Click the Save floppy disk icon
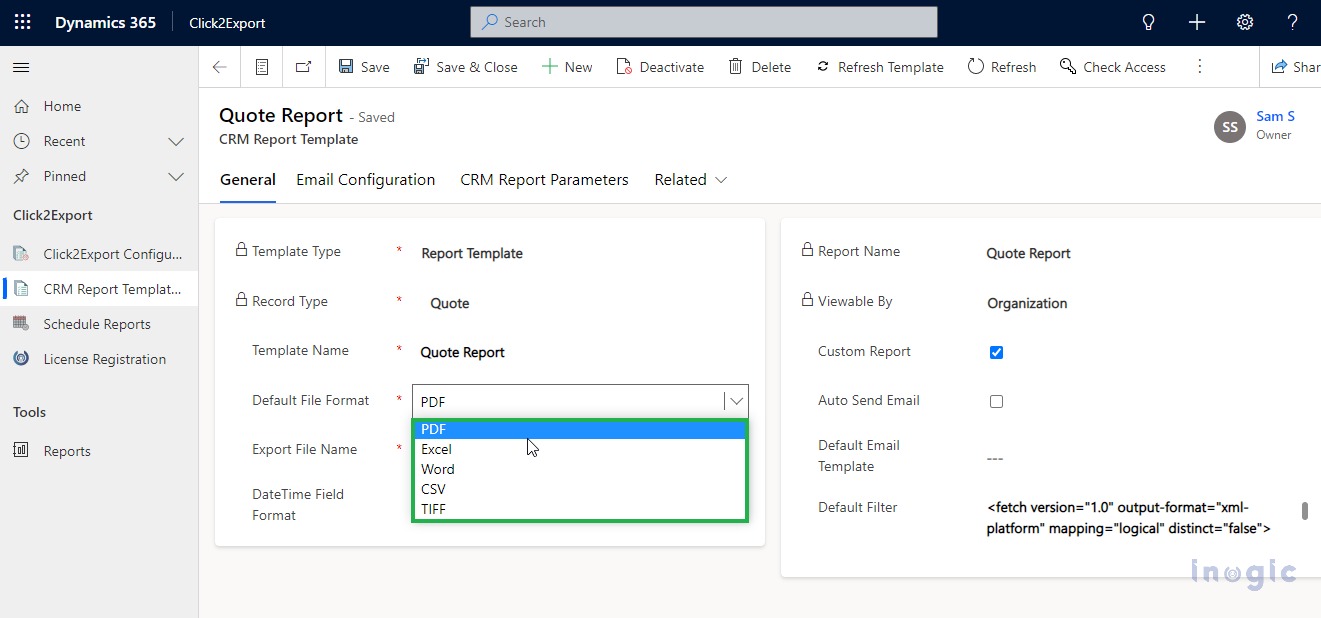The width and height of the screenshot is (1321, 618). (x=346, y=67)
